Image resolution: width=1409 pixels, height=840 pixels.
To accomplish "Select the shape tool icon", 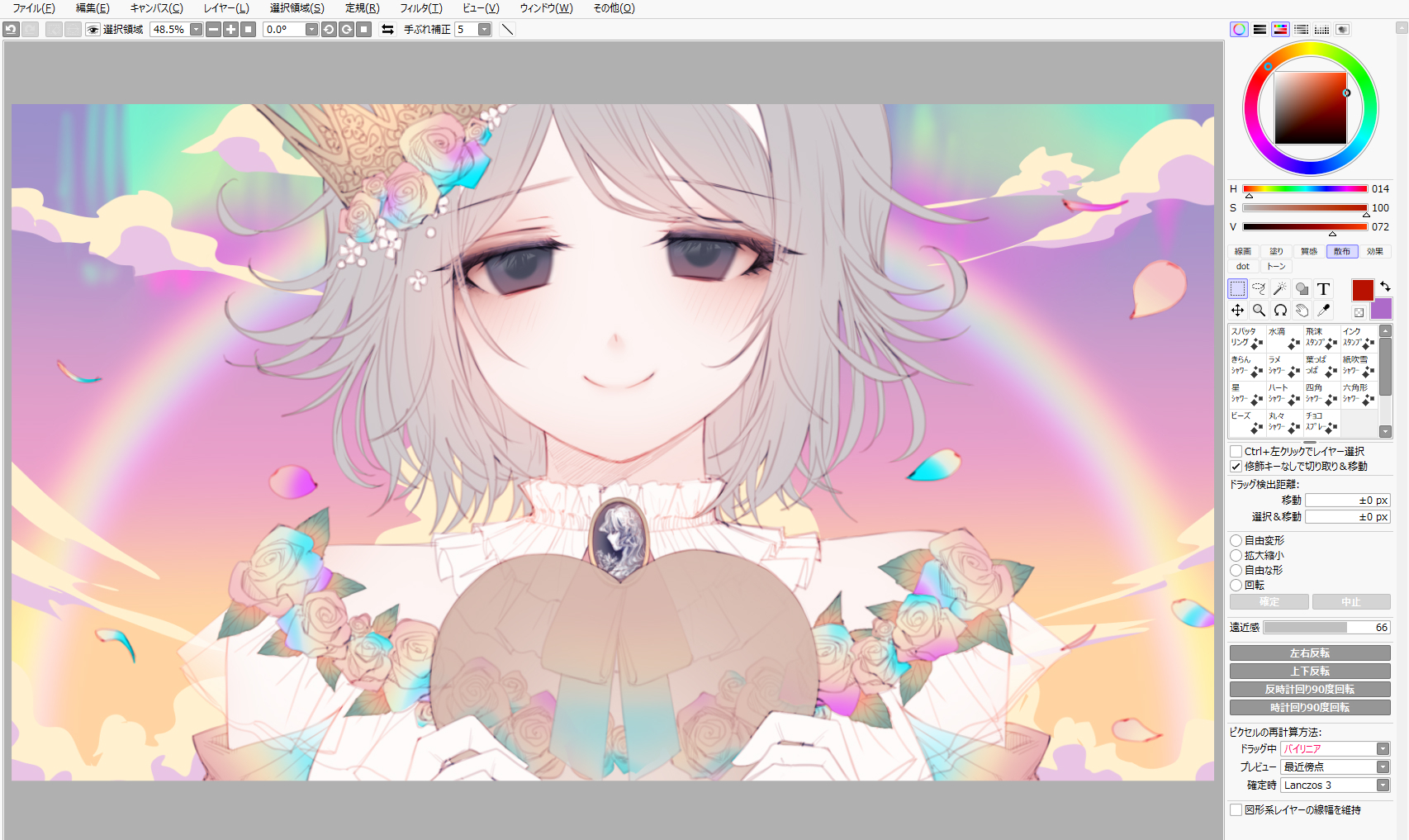I will [x=1302, y=288].
